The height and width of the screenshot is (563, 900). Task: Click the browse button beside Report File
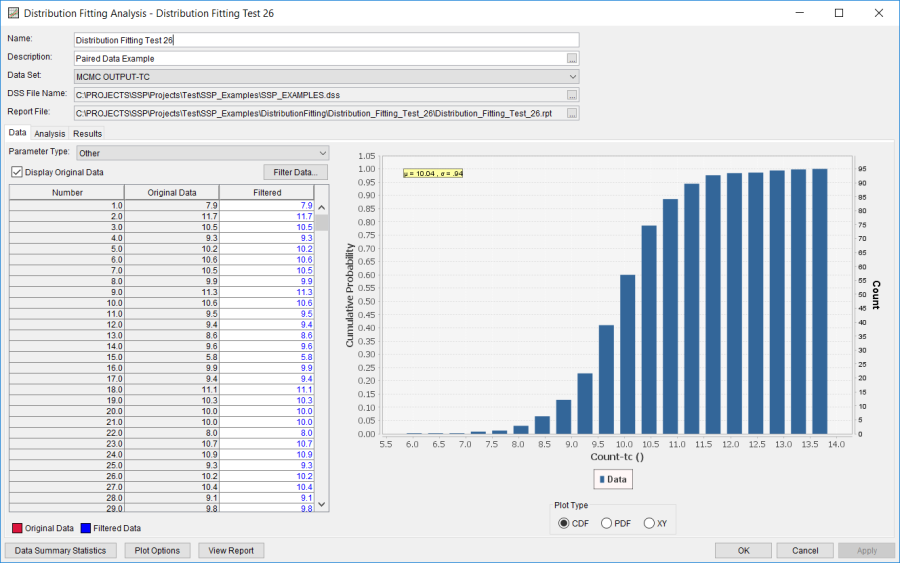tap(572, 113)
